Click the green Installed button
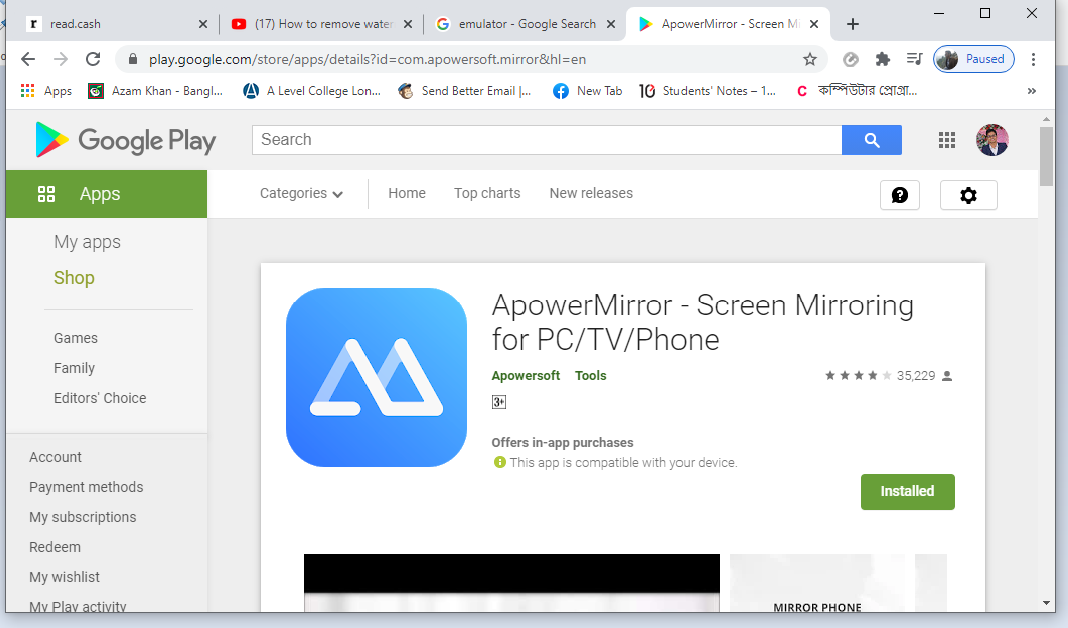1068x628 pixels. coord(907,492)
